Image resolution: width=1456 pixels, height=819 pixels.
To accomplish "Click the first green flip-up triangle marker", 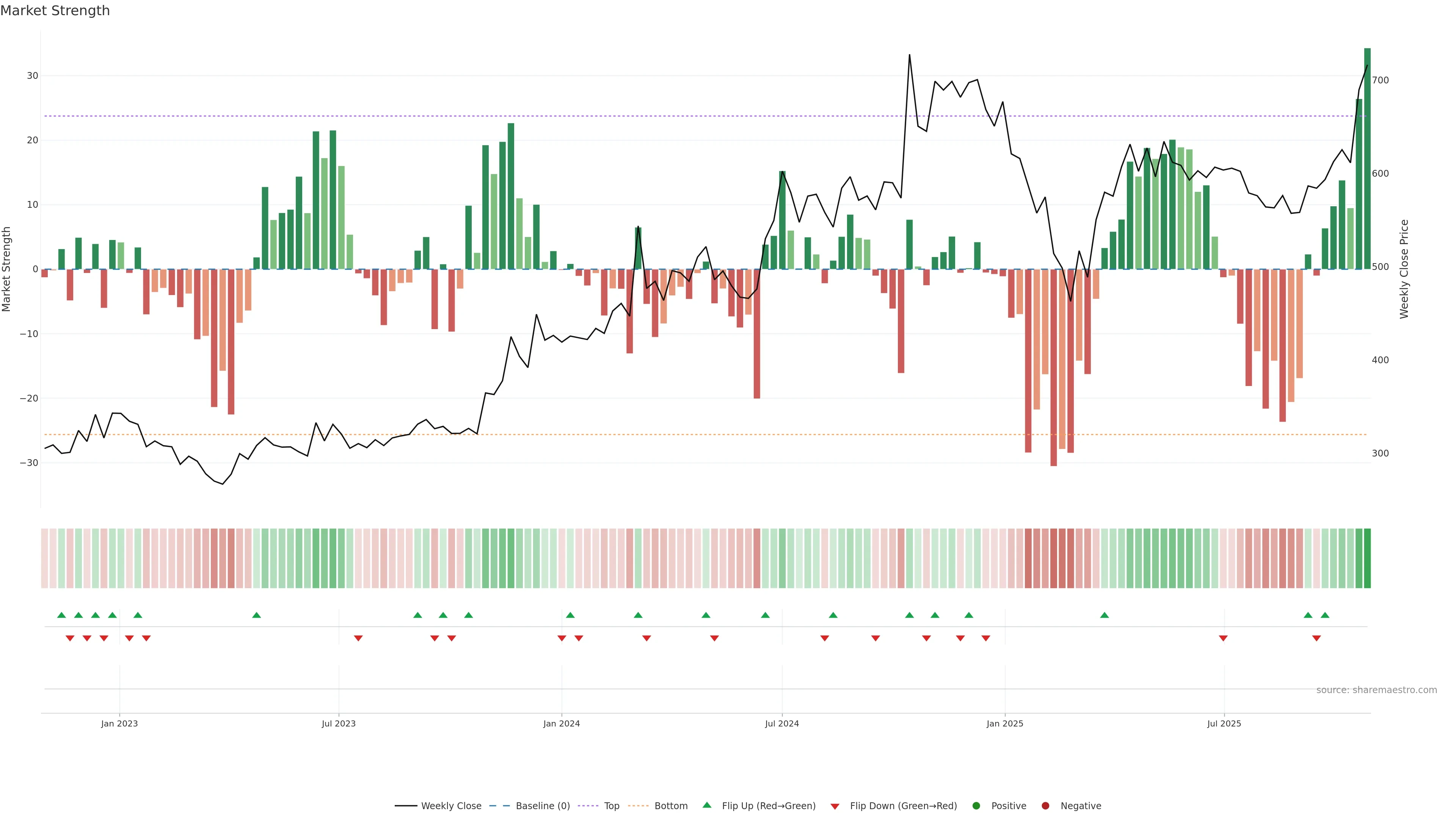I will (x=61, y=615).
